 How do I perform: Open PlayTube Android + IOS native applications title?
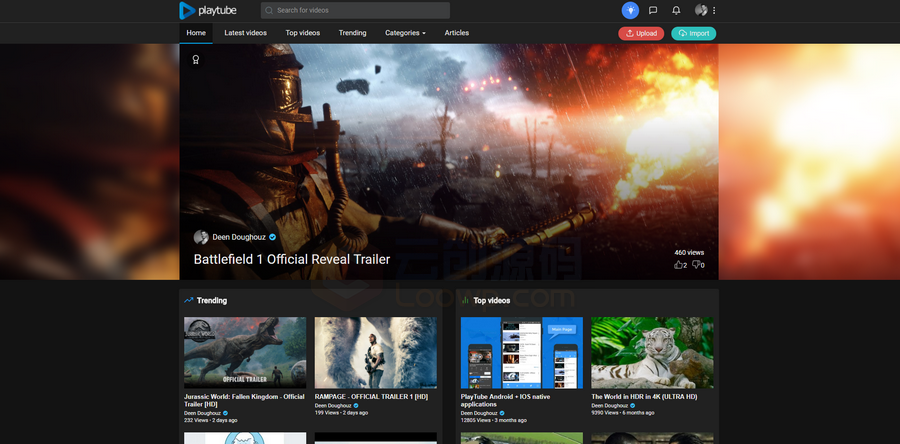pos(505,400)
